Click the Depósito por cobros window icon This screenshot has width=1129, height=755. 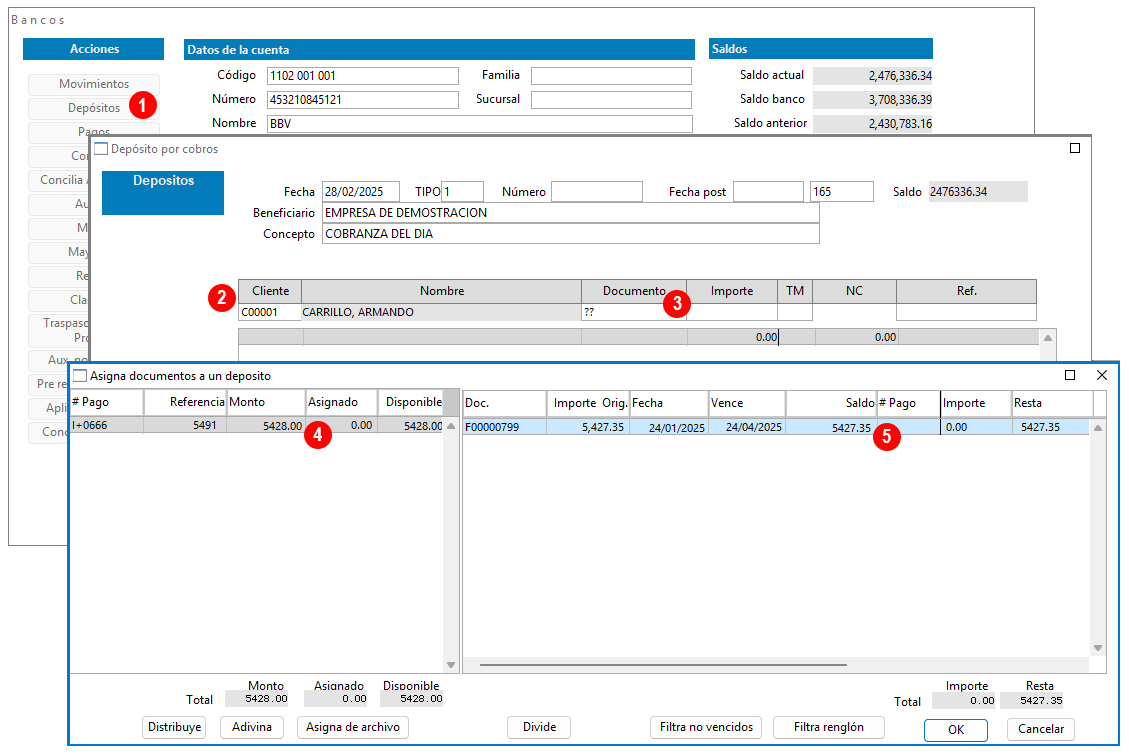tap(101, 149)
